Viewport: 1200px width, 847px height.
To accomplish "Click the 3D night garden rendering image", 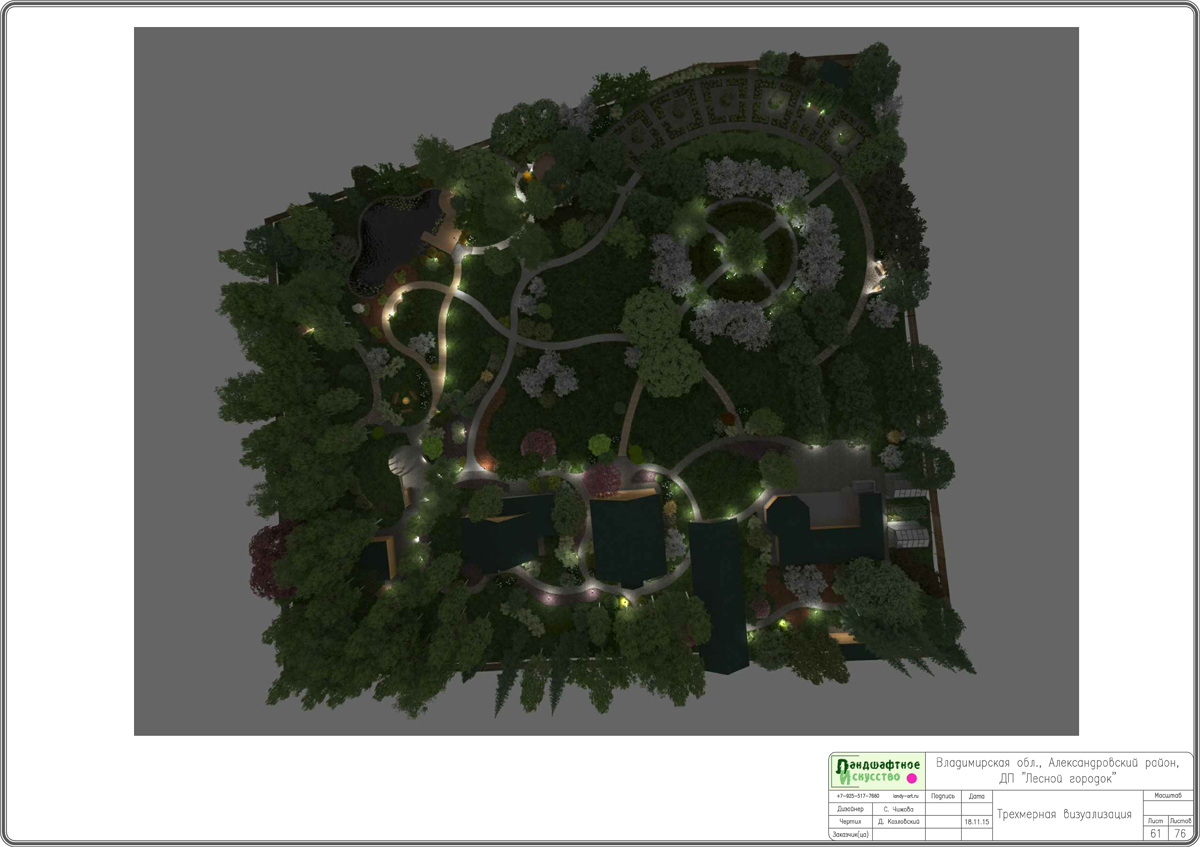I will coord(606,381).
